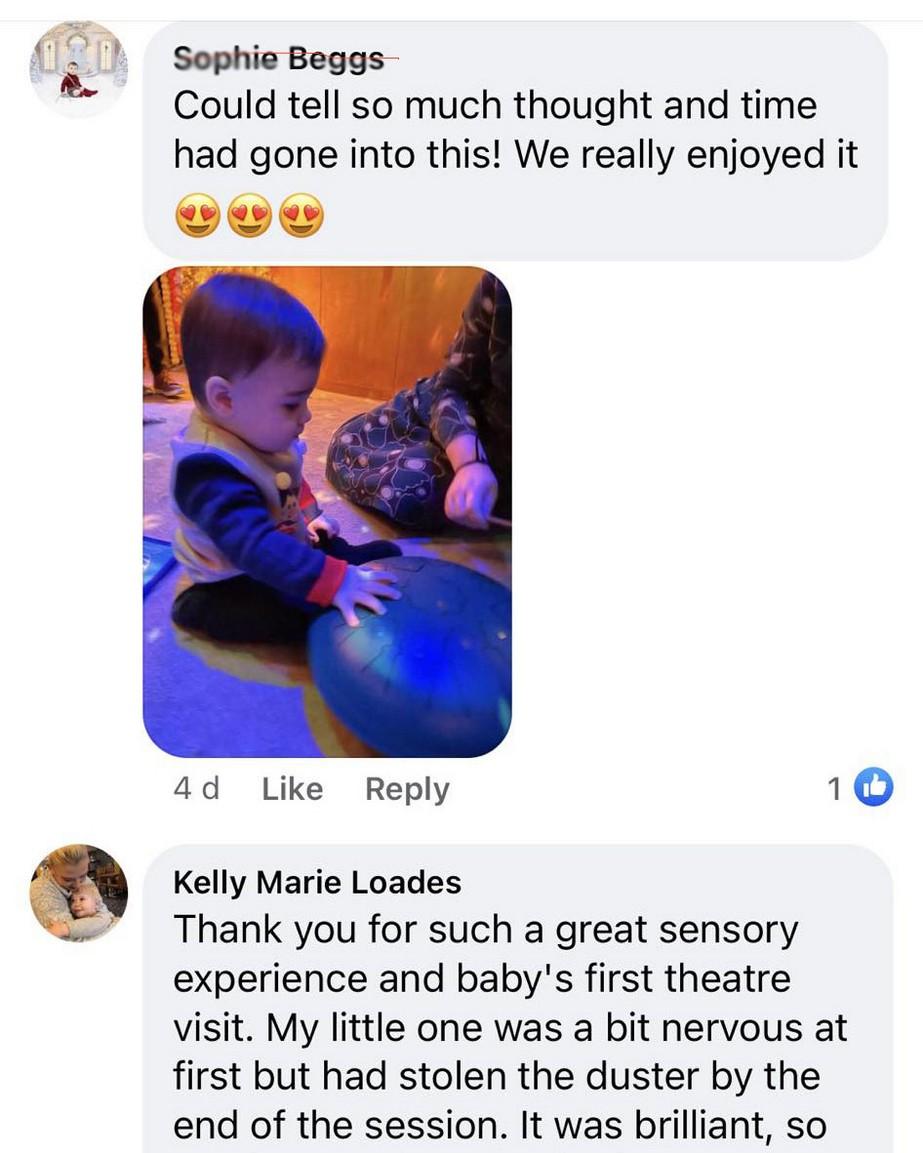
Task: Tap the last heart-eyes emoji
Action: [302, 215]
